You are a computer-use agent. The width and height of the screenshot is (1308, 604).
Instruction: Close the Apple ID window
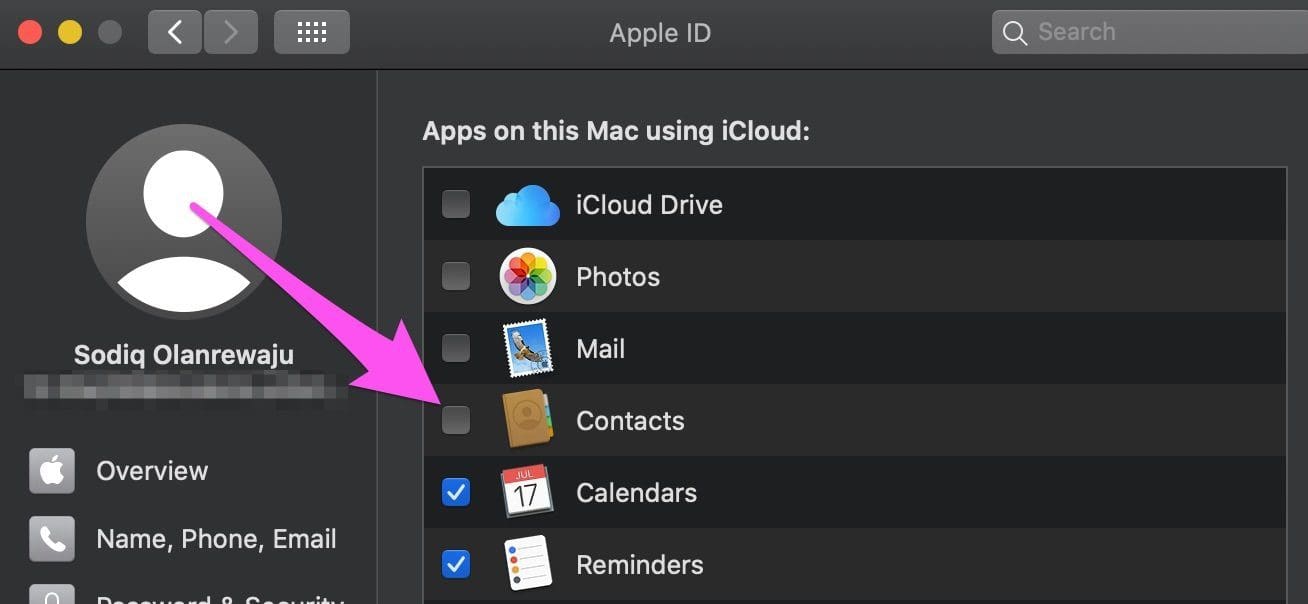coord(30,32)
